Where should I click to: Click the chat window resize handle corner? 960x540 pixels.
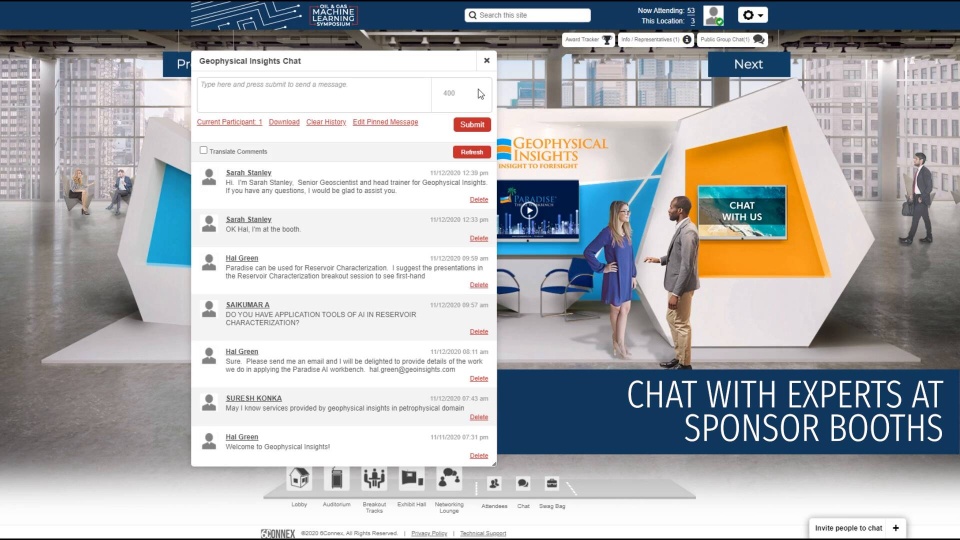pyautogui.click(x=493, y=463)
